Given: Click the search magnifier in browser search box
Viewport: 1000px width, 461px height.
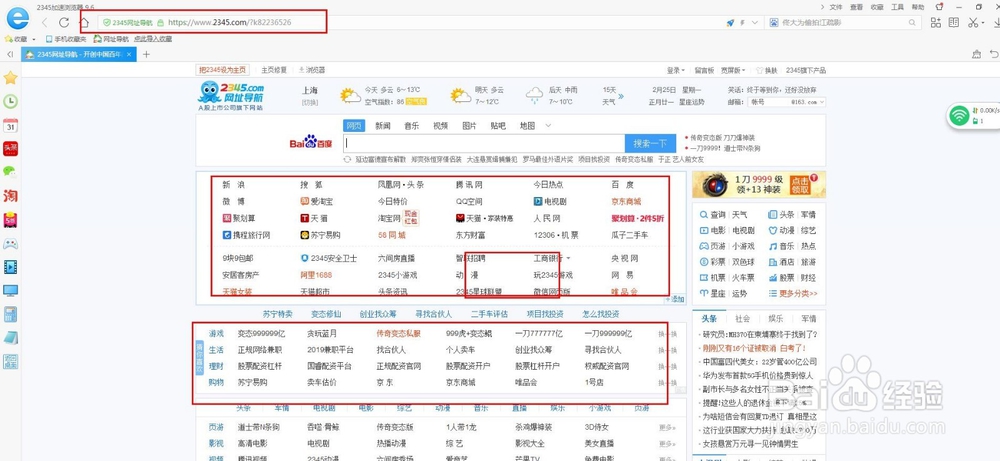Looking at the screenshot, I should [912, 22].
